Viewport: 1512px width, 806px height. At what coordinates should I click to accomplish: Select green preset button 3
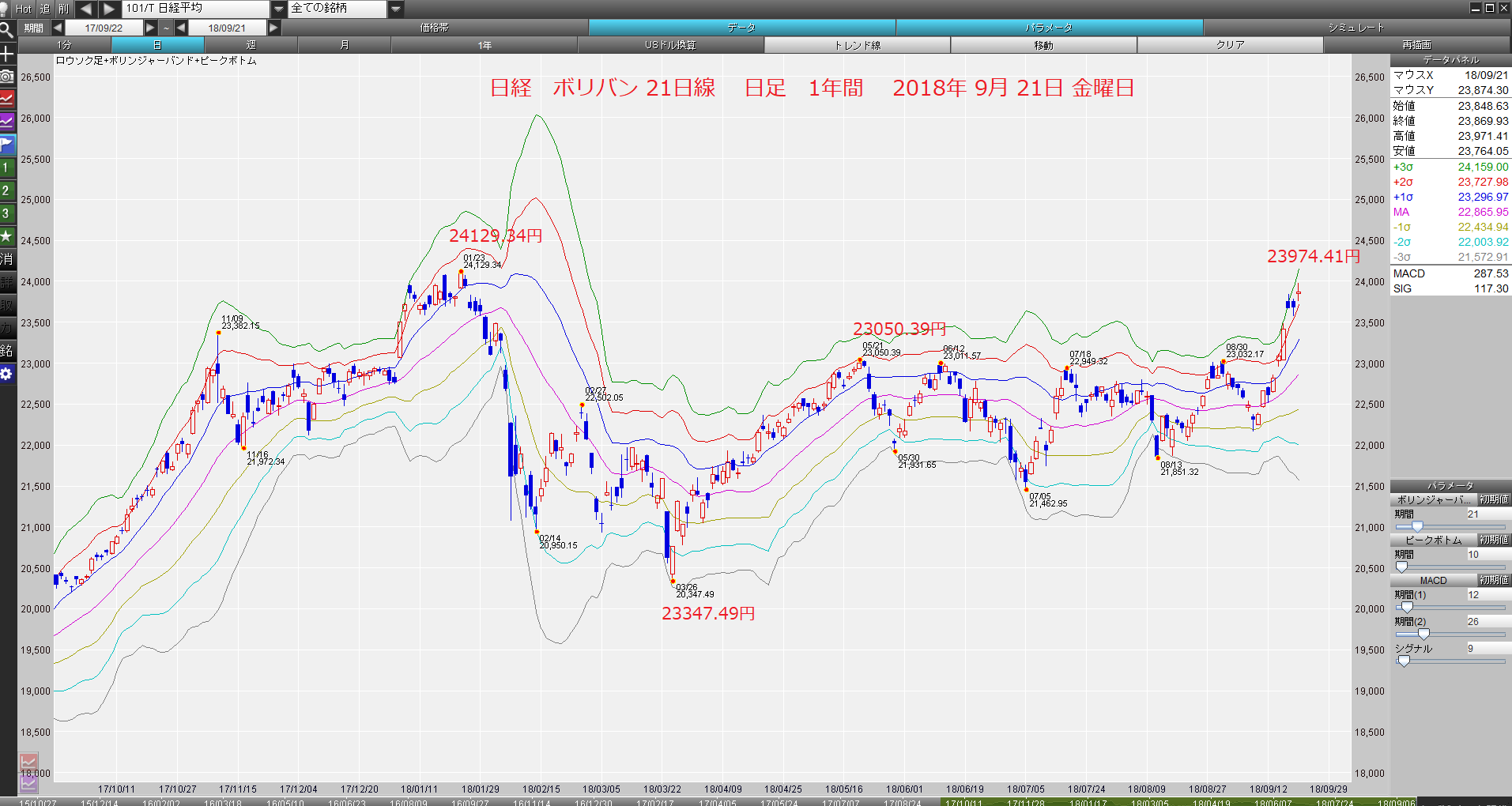pos(7,213)
